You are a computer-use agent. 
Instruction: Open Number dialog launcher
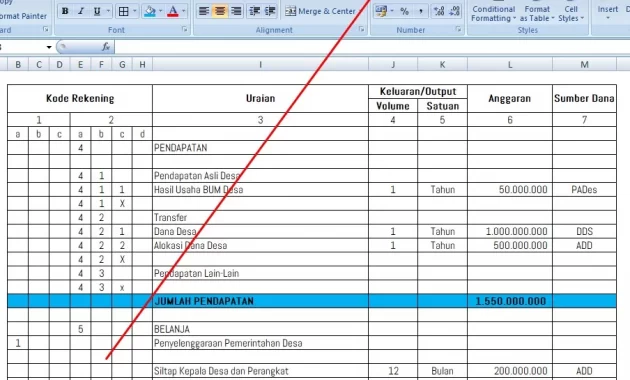(x=458, y=29)
